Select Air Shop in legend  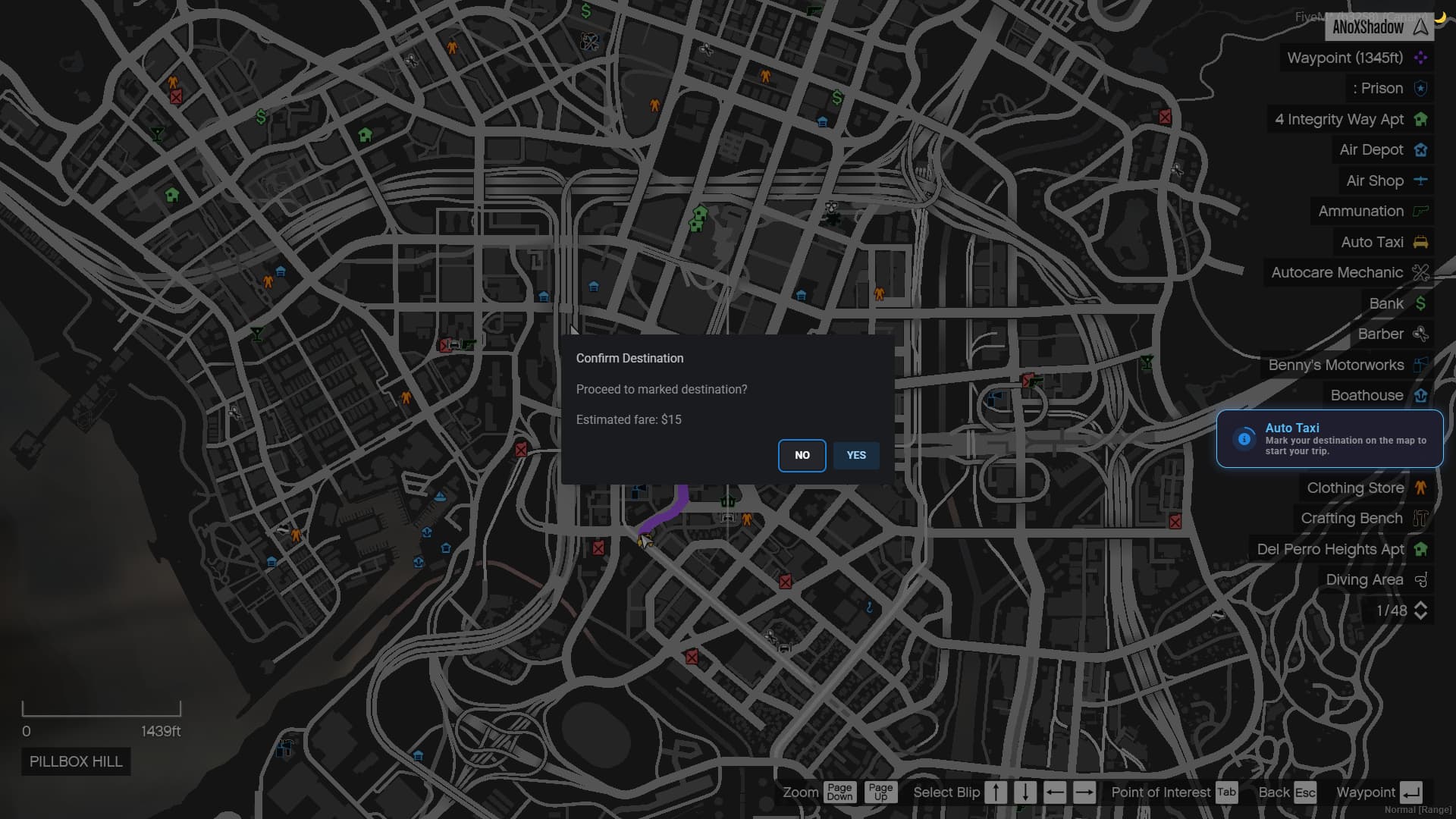pos(1385,180)
